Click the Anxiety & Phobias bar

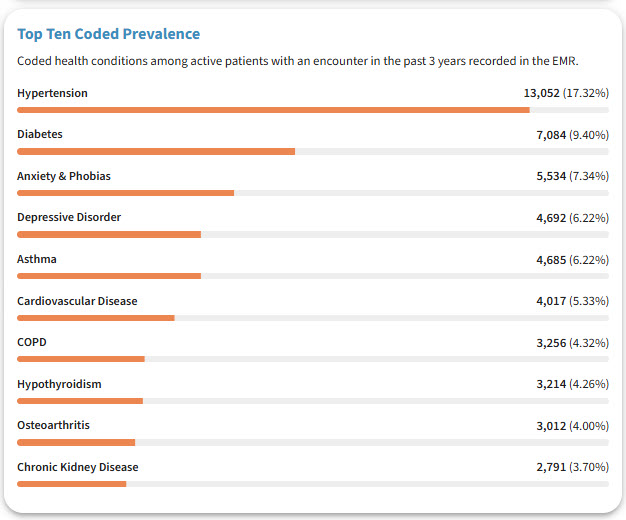[125, 193]
